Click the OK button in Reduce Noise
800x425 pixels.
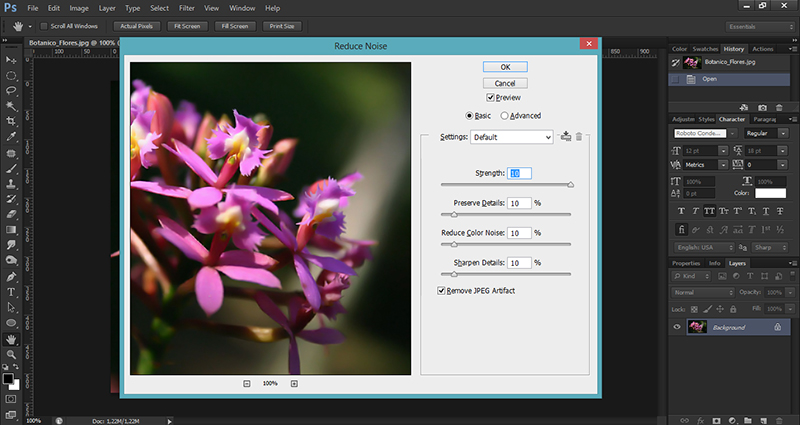(x=505, y=66)
